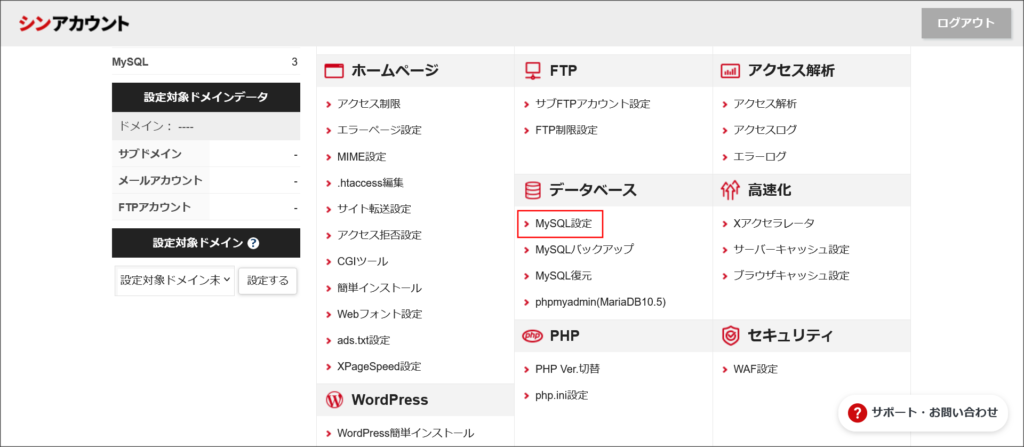1024x447 pixels.
Task: Open CGIツール link
Action: coord(362,261)
